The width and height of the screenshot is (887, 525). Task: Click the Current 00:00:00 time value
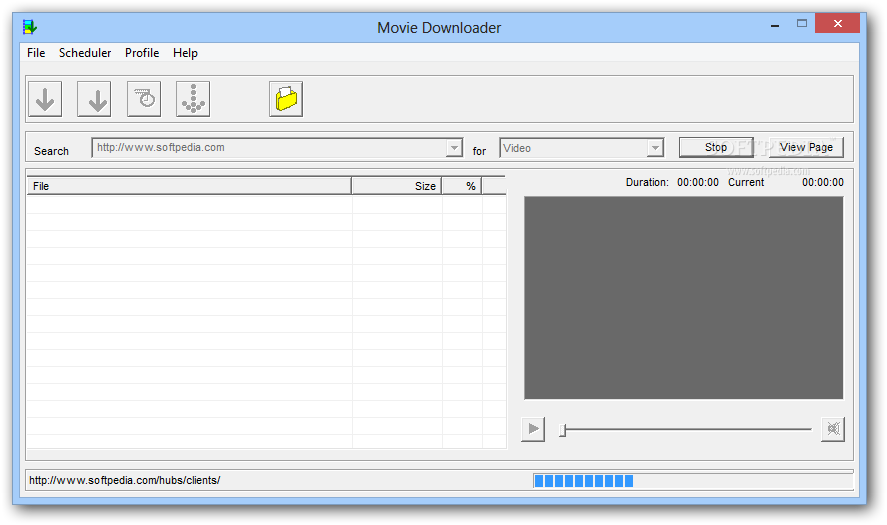823,182
